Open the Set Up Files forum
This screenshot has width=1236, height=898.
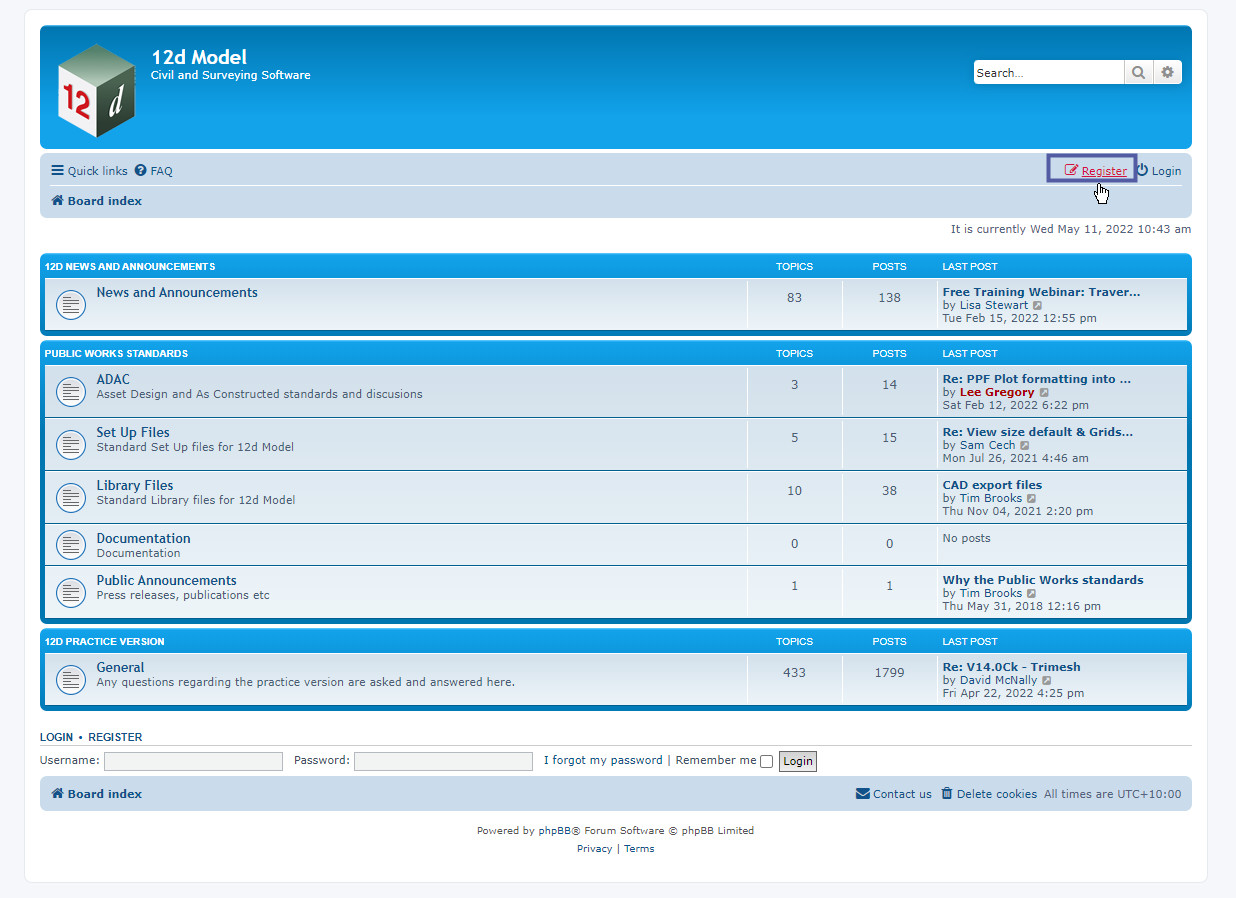point(133,433)
